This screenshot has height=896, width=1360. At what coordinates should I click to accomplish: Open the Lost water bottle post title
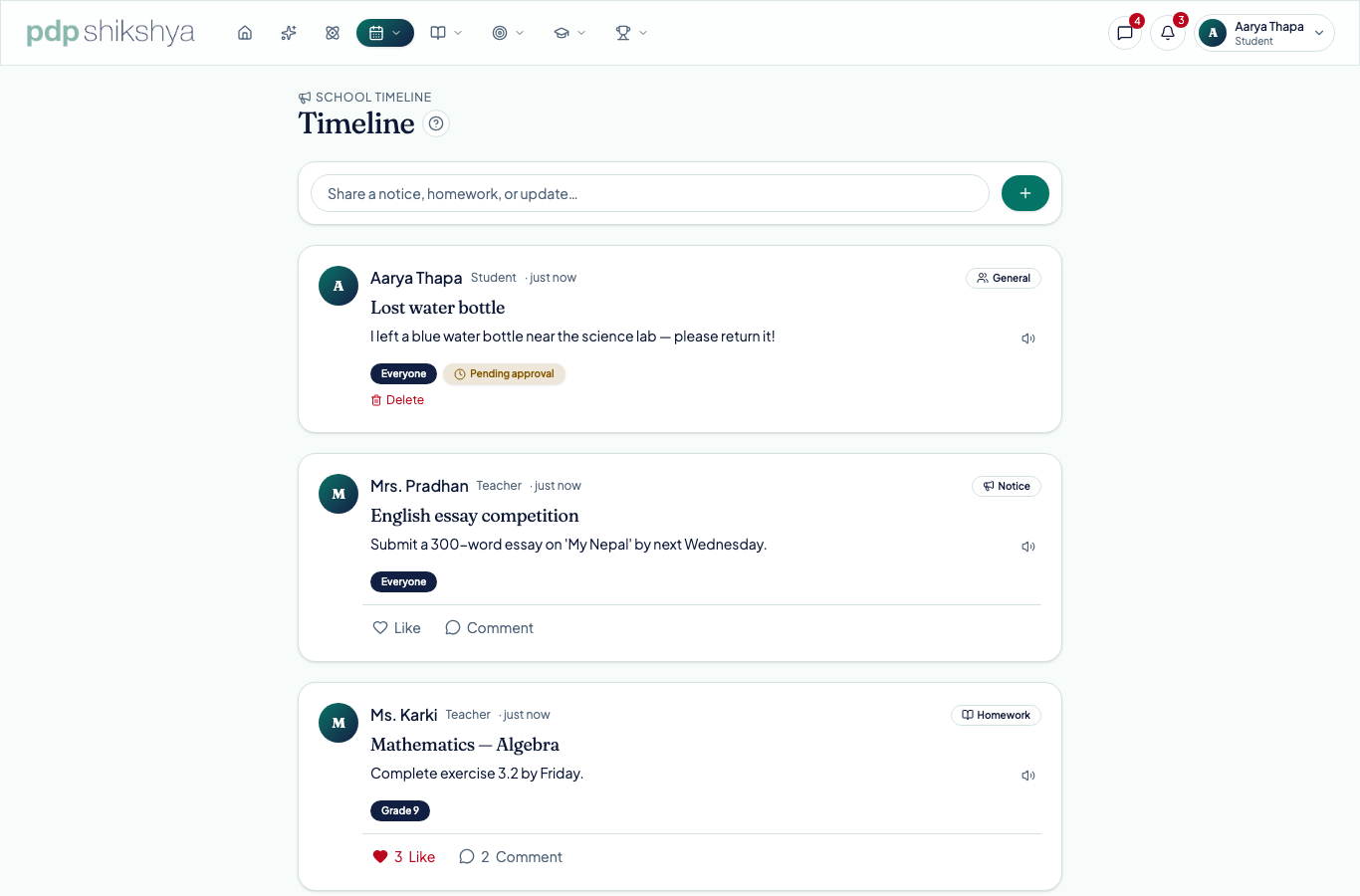(x=438, y=308)
